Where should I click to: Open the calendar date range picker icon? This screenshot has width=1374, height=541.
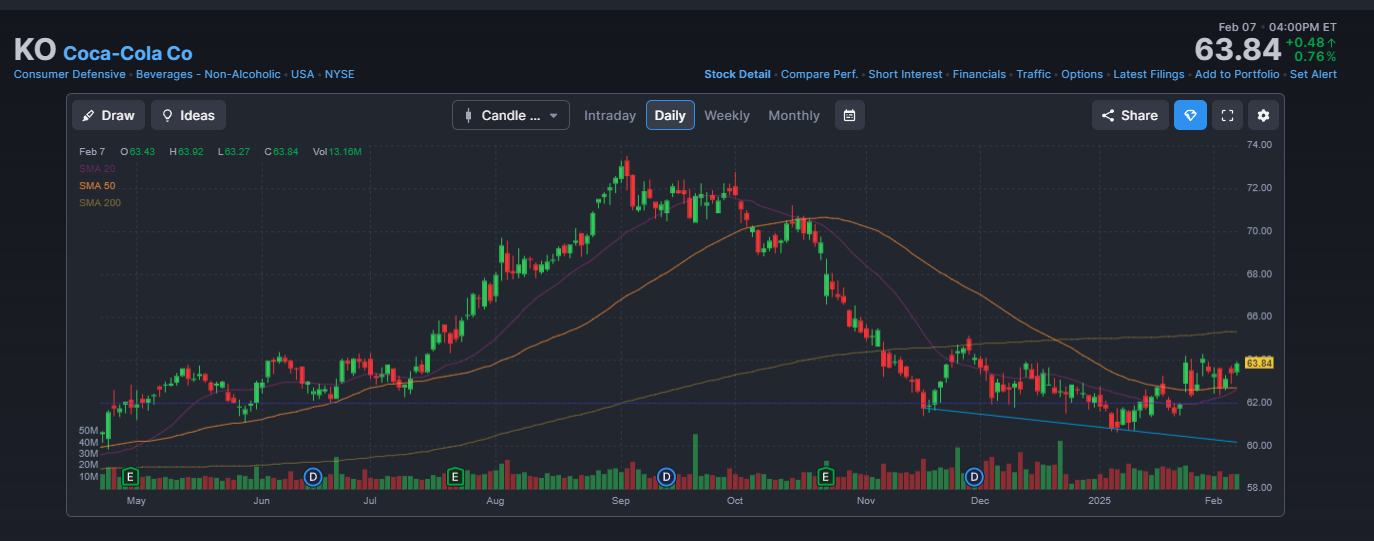click(849, 115)
